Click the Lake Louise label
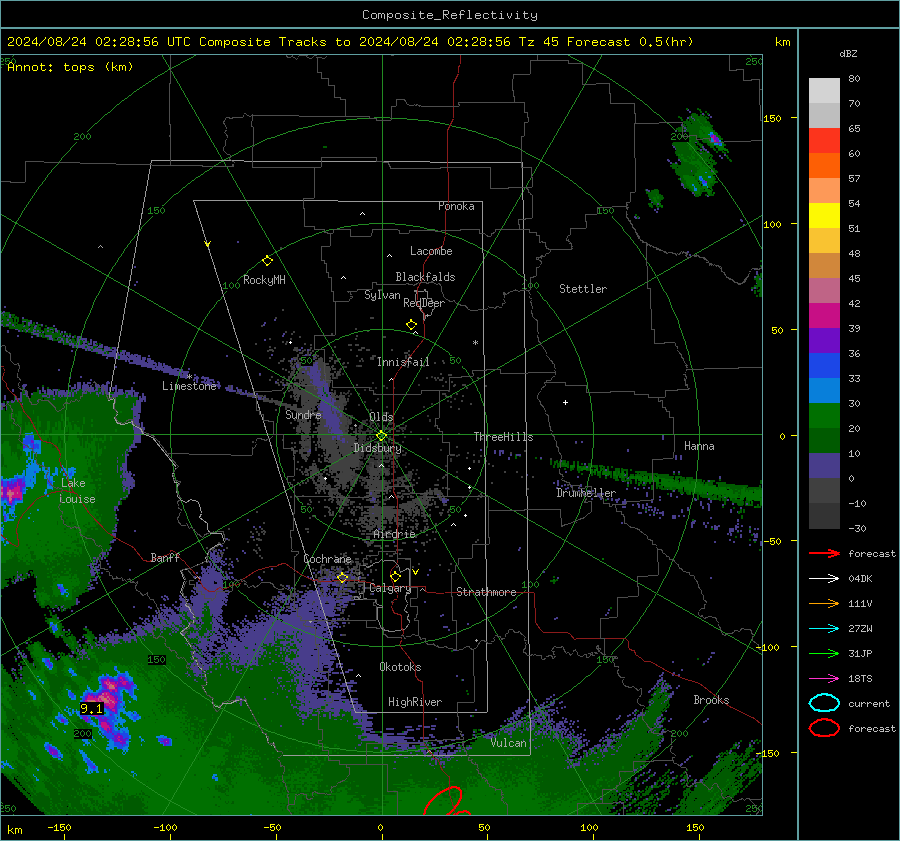This screenshot has width=900, height=841. click(77, 491)
